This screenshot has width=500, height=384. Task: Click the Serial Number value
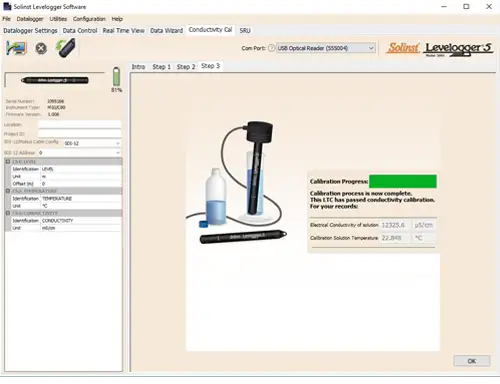(56, 101)
